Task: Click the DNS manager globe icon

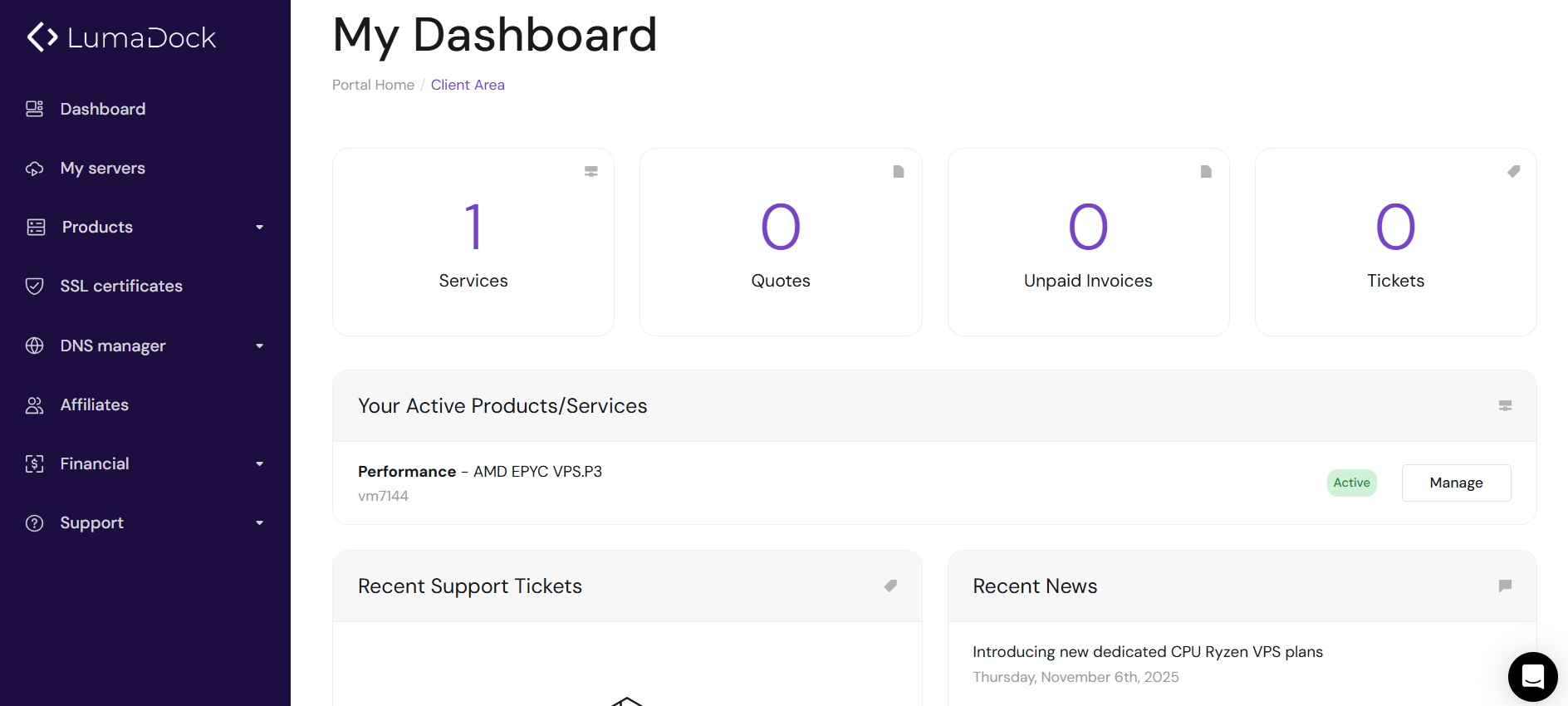Action: pyautogui.click(x=35, y=346)
